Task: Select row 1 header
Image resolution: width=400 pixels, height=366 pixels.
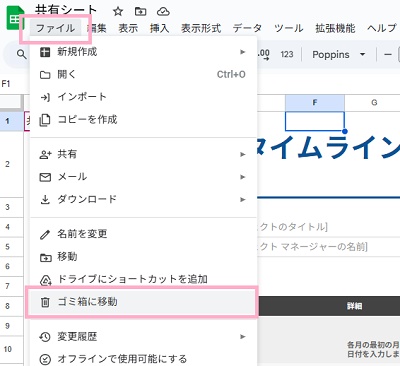Action: coord(11,121)
